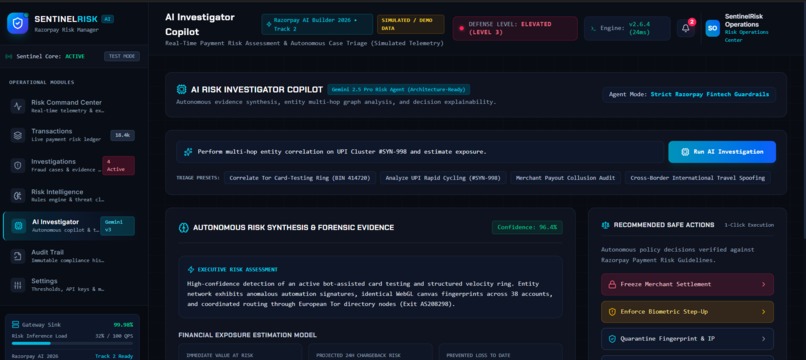Click the AI Investigator chip icon in sidebar
The height and width of the screenshot is (360, 806).
[x=19, y=226]
